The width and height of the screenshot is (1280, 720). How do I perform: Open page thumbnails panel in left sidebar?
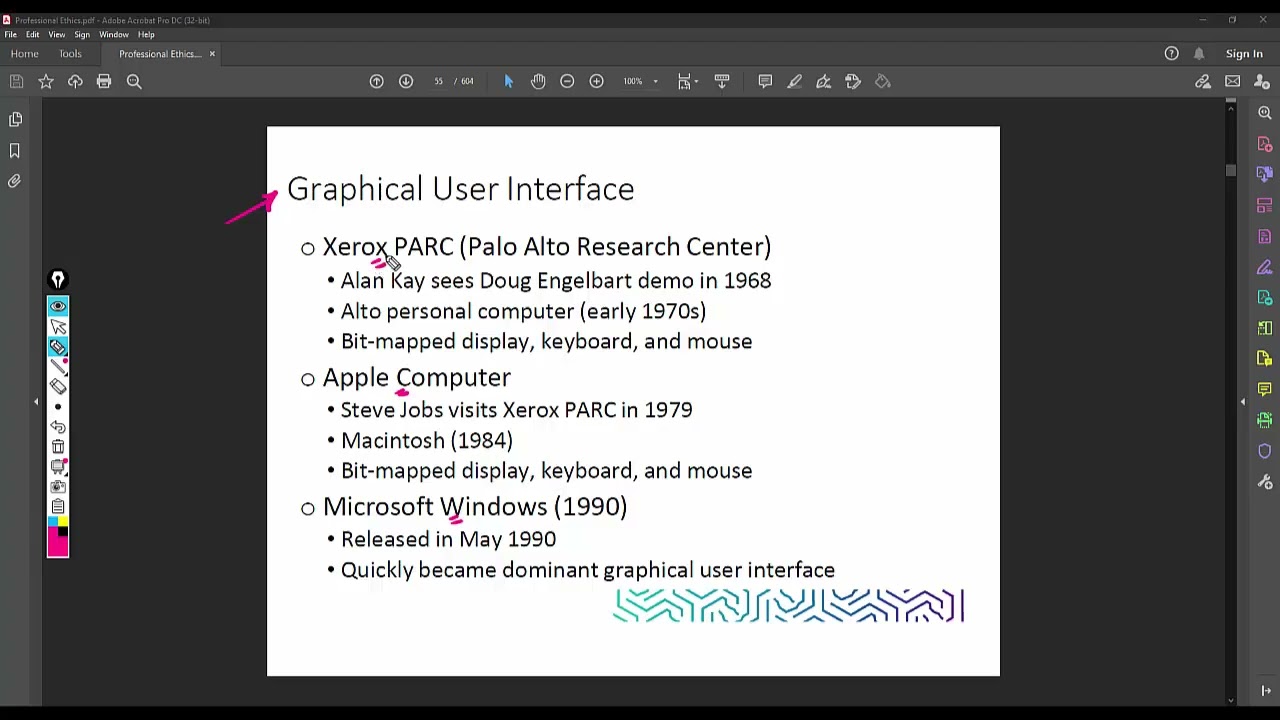point(15,120)
